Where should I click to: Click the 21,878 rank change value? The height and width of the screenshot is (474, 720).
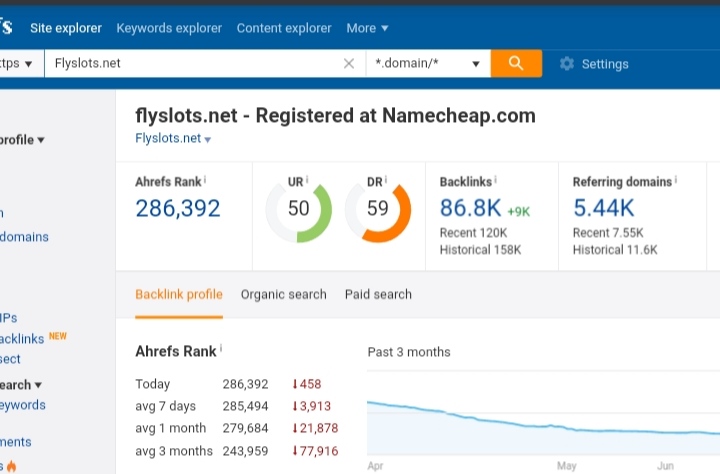pyautogui.click(x=315, y=428)
